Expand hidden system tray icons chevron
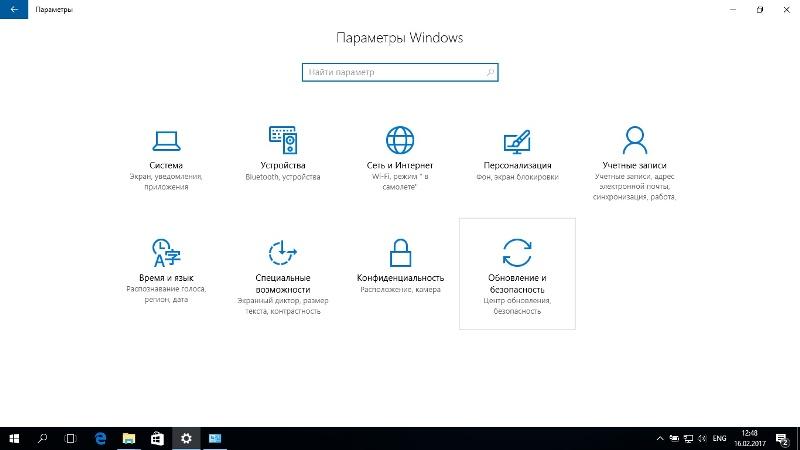Viewport: 800px width, 450px height. (660, 438)
